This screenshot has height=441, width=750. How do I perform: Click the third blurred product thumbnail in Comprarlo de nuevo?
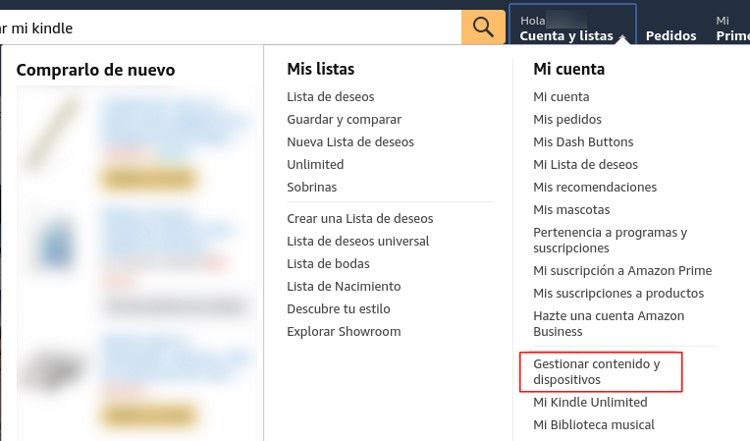click(54, 369)
